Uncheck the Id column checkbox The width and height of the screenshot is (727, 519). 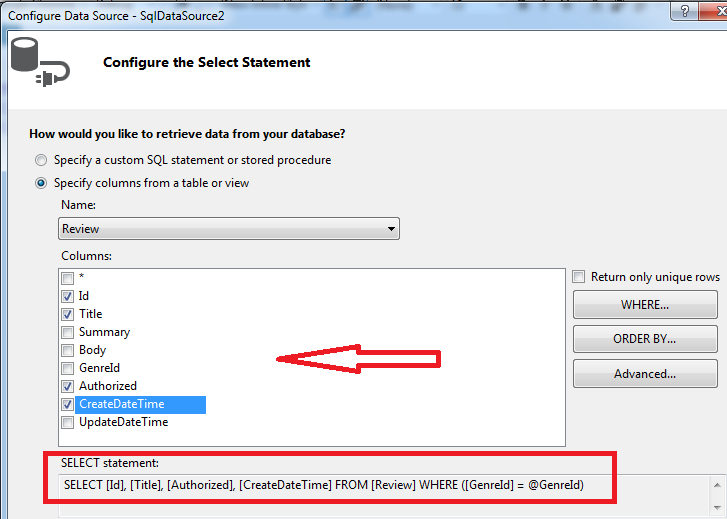[67, 296]
